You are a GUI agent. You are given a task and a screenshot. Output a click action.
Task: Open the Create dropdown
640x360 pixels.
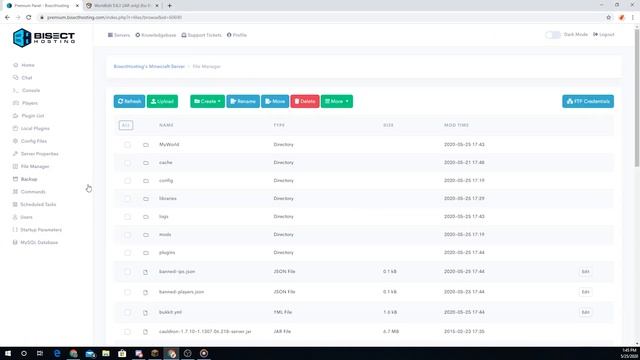207,101
